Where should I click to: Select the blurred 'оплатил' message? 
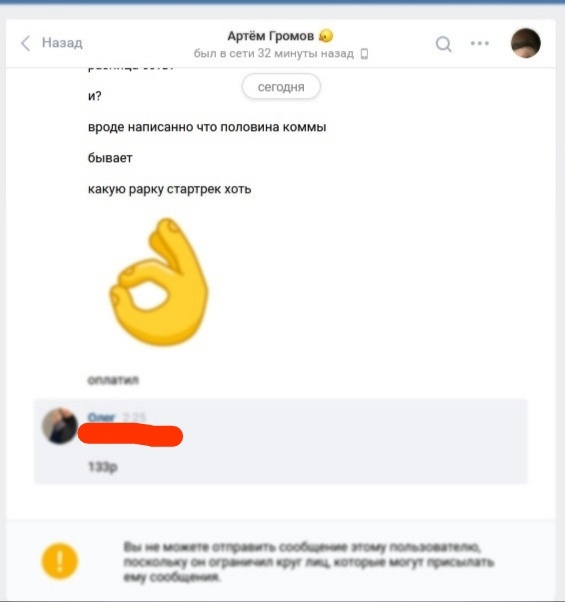point(113,380)
